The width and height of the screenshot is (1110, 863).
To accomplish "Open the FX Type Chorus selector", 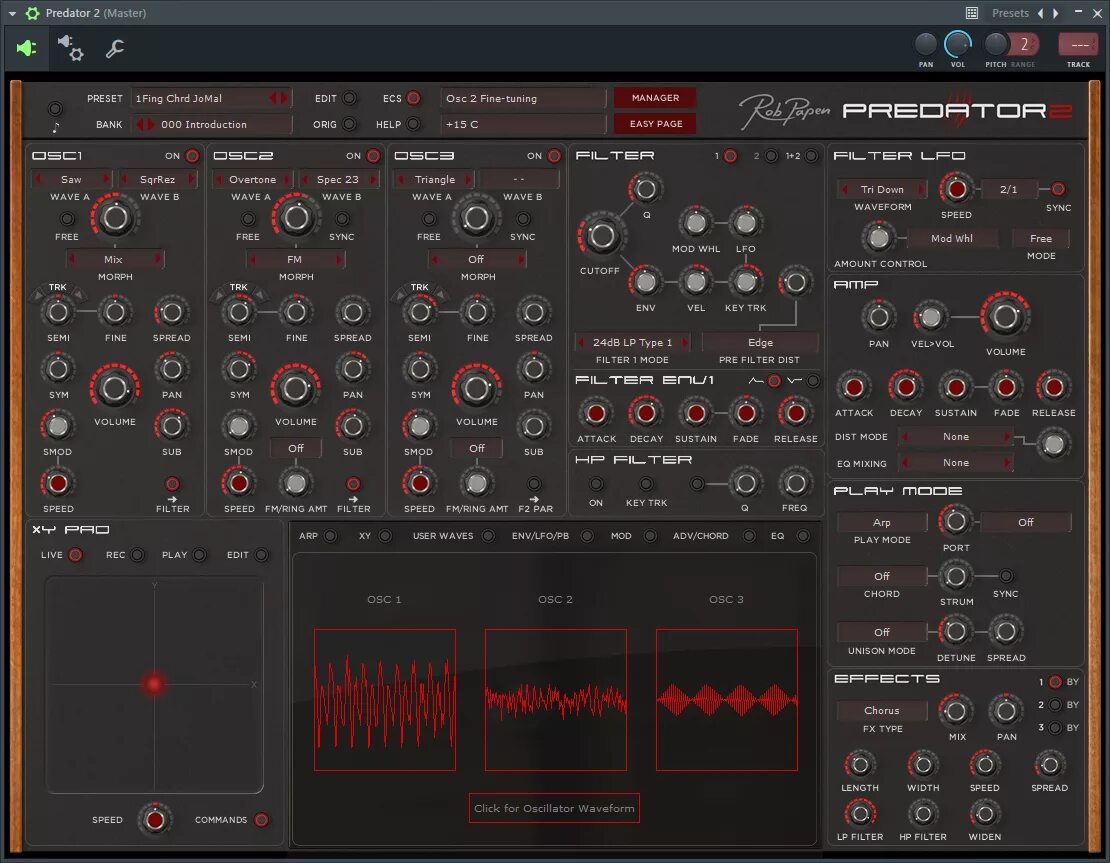I will (882, 710).
